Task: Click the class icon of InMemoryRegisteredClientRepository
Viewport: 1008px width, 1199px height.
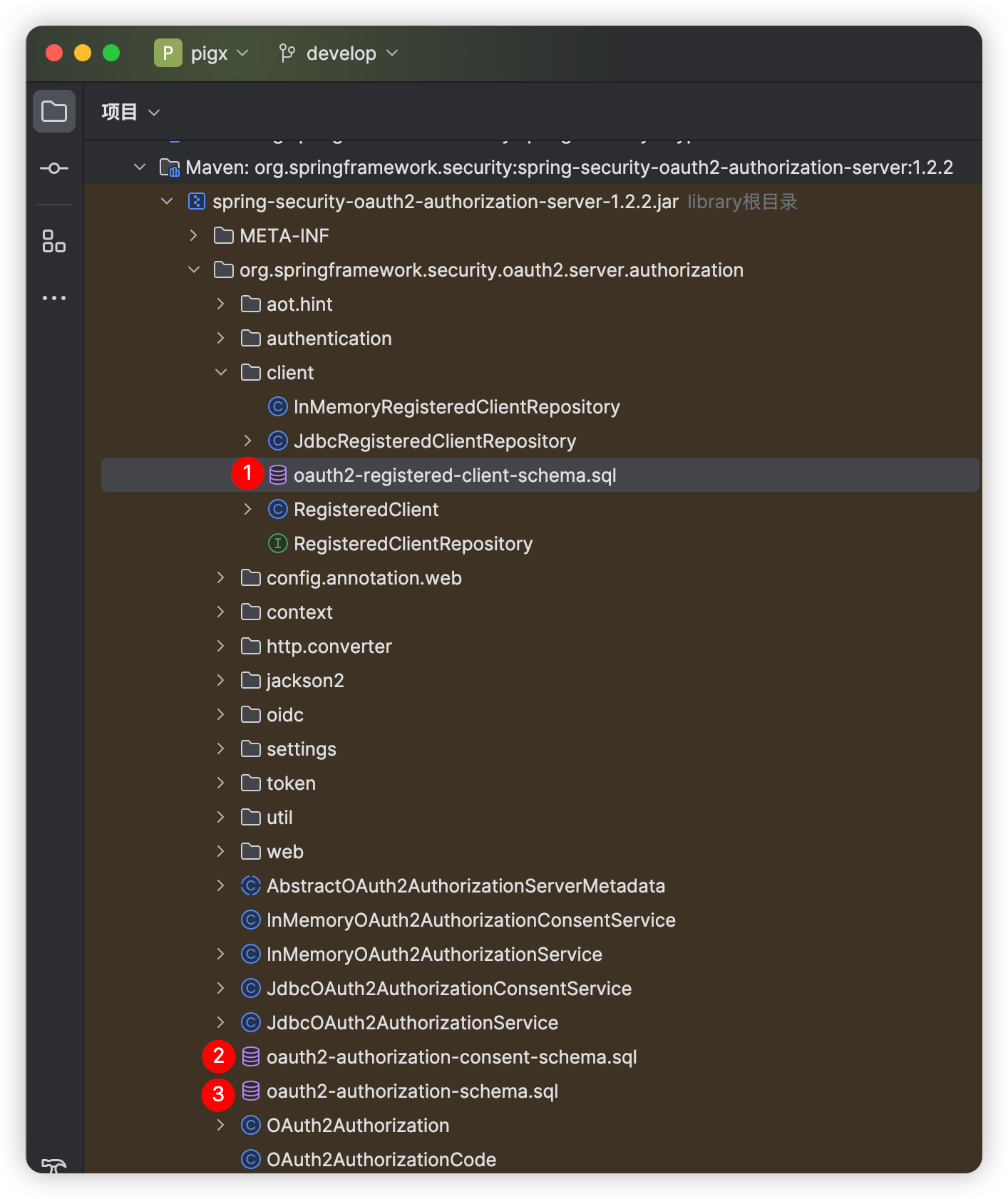Action: pos(277,407)
